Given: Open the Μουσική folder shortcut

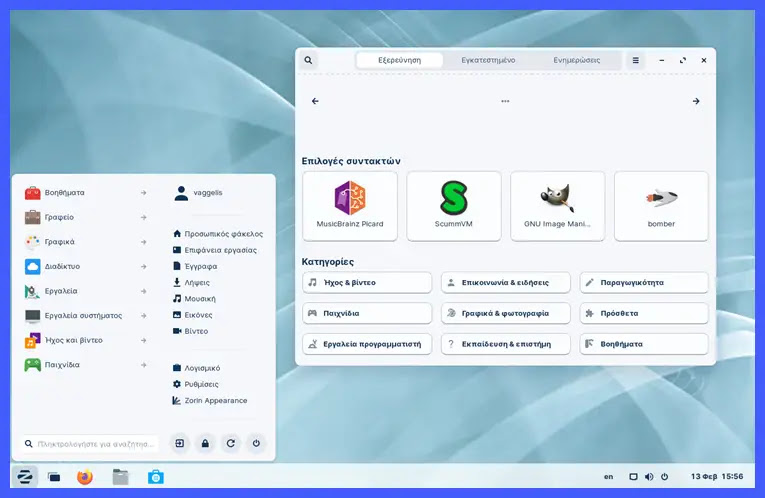Looking at the screenshot, I should 194,299.
